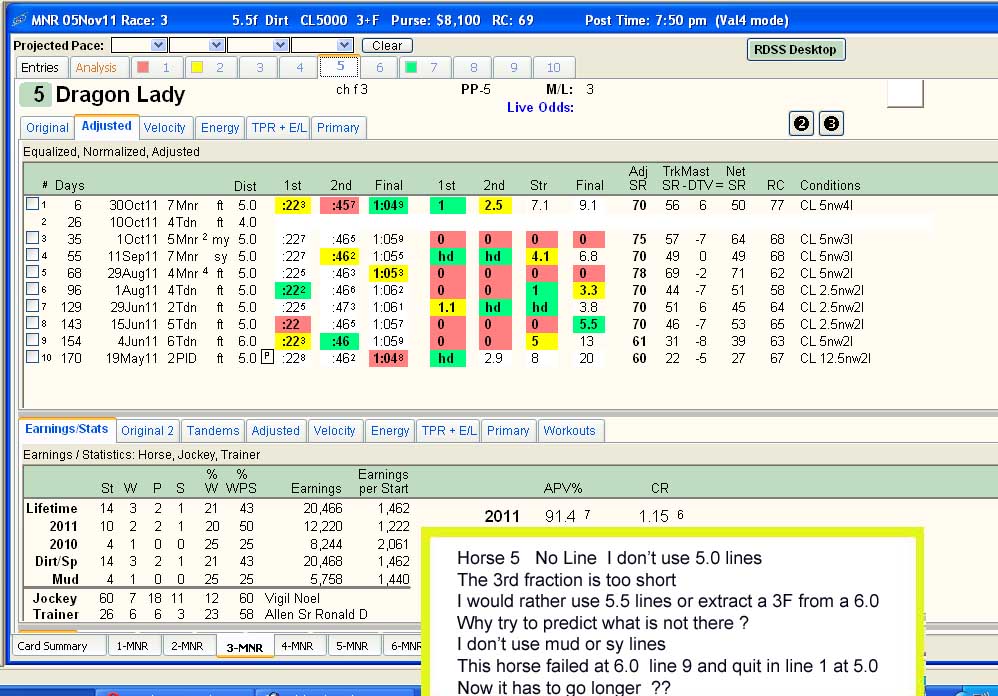
Task: Select horse tab 1 with red marker
Action: 157,67
